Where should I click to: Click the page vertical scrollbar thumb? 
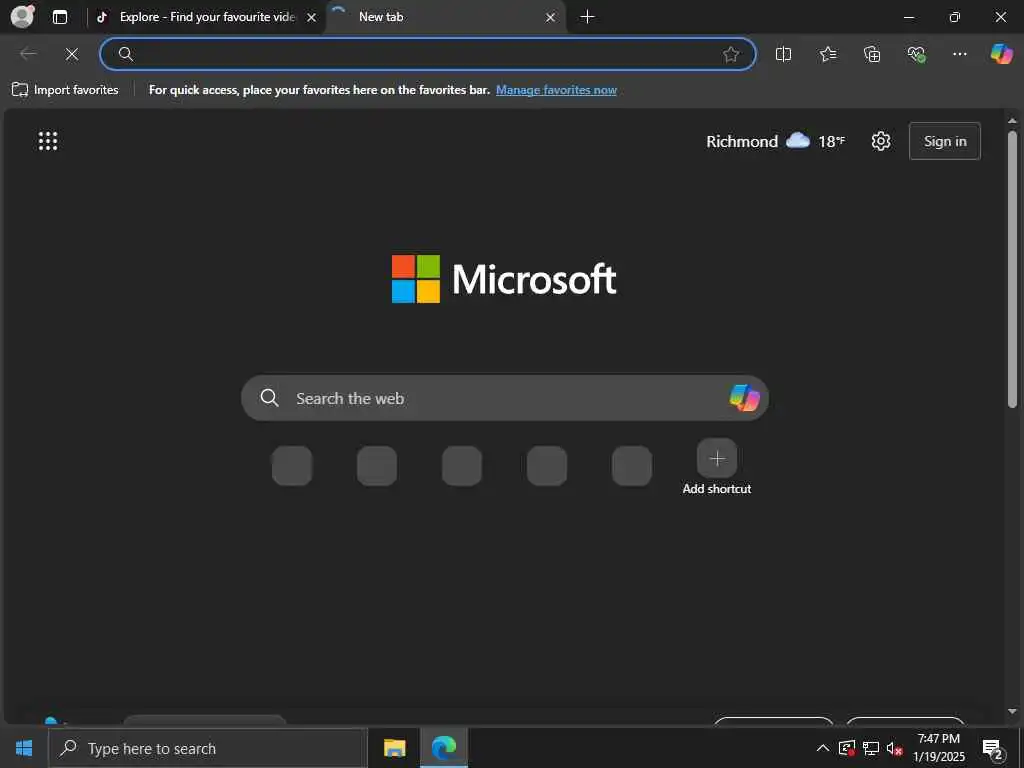(x=1012, y=269)
